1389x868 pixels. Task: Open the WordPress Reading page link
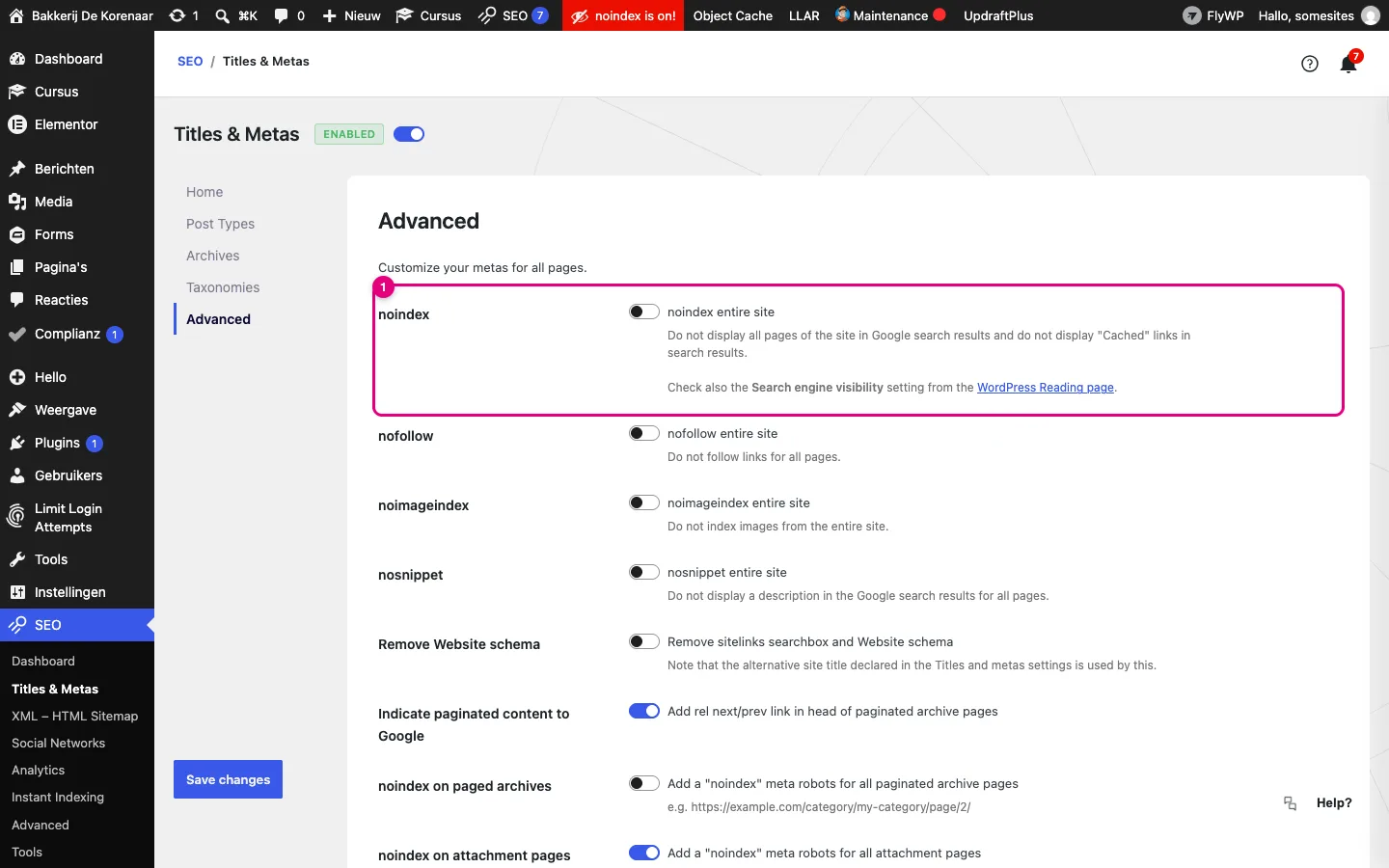[x=1046, y=388]
